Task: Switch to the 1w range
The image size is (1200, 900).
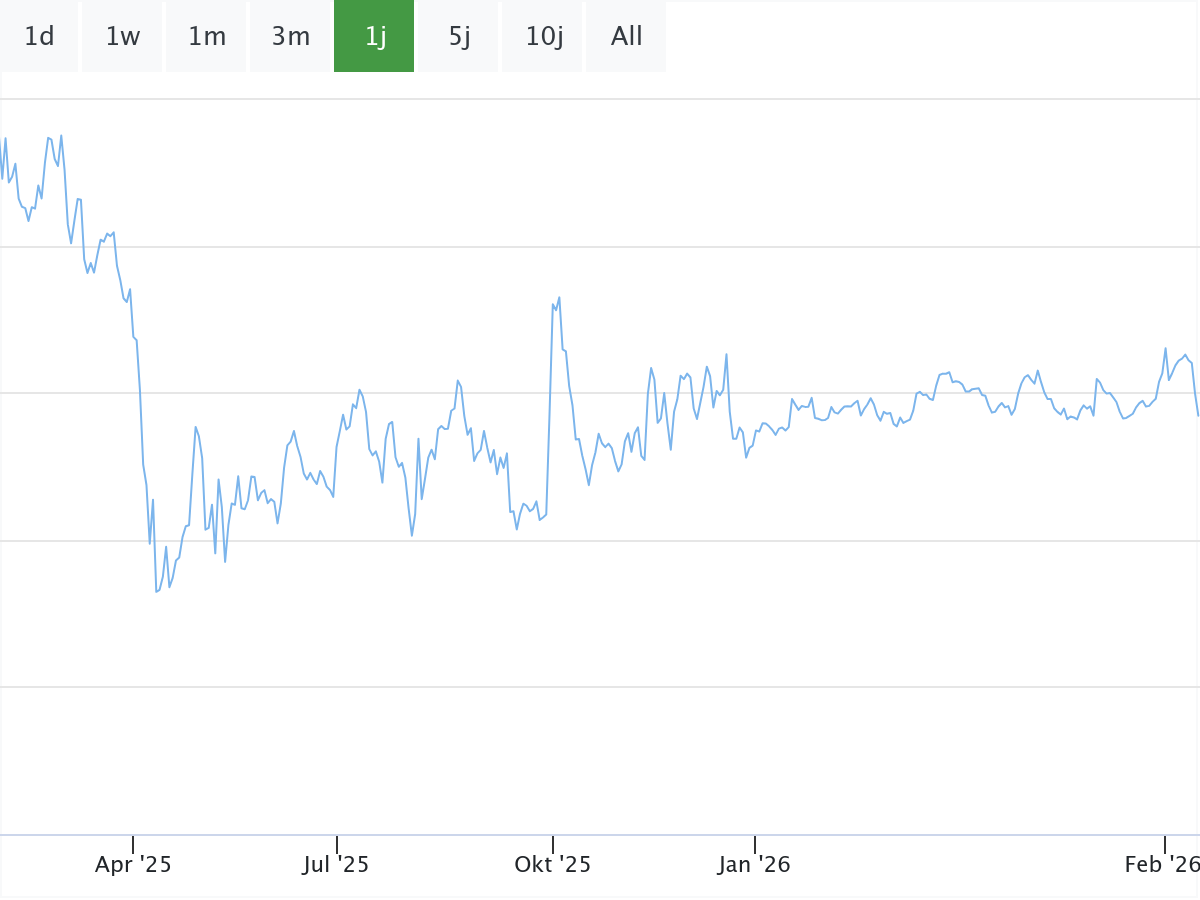Action: [122, 37]
